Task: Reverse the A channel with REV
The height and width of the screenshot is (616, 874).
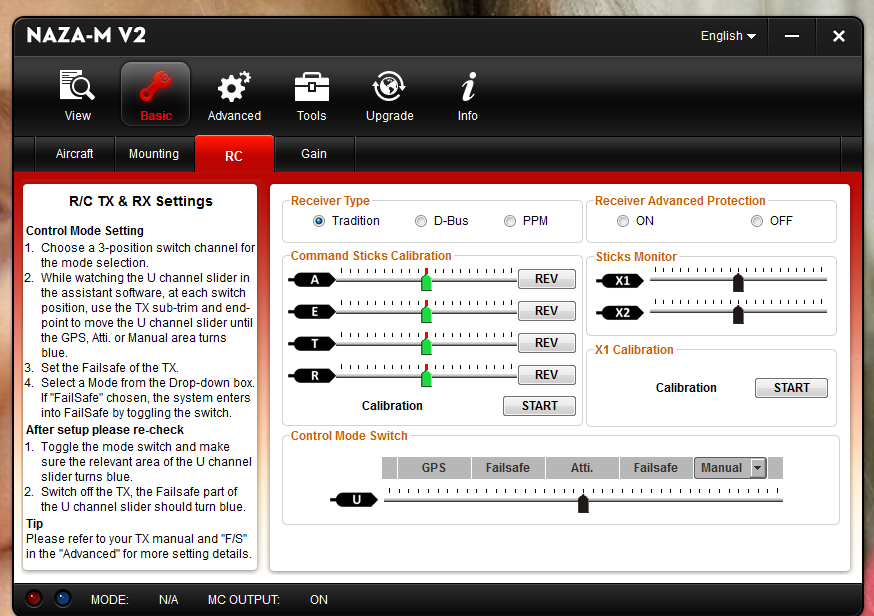Action: [546, 279]
